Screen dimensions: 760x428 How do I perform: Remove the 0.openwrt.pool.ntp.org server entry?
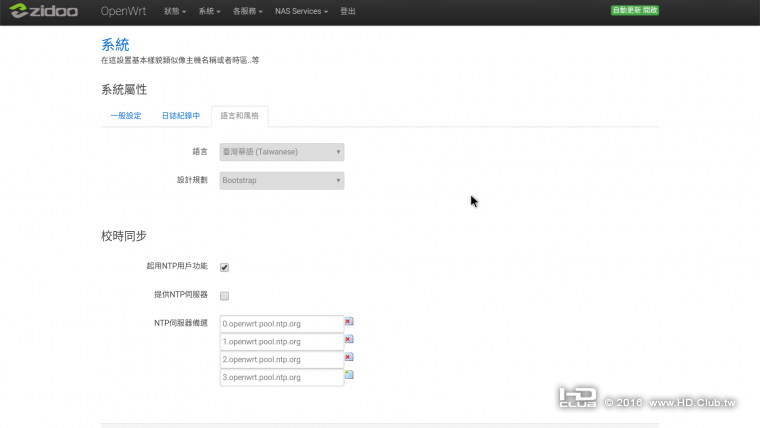pyautogui.click(x=349, y=321)
